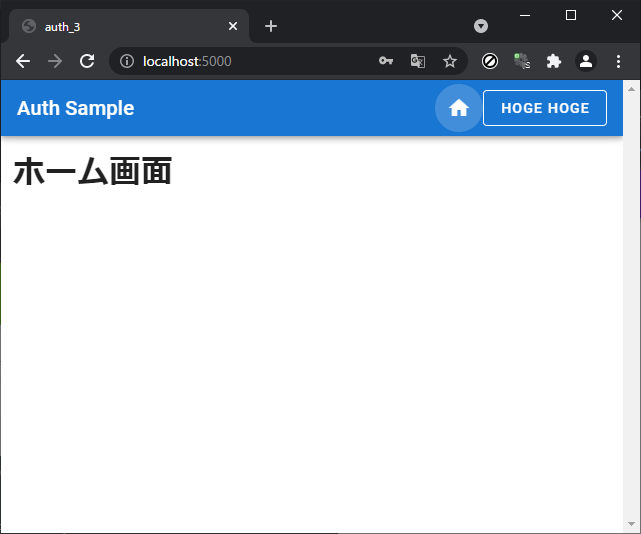Close the auth_3 tab
Image resolution: width=641 pixels, height=534 pixels.
(x=233, y=26)
